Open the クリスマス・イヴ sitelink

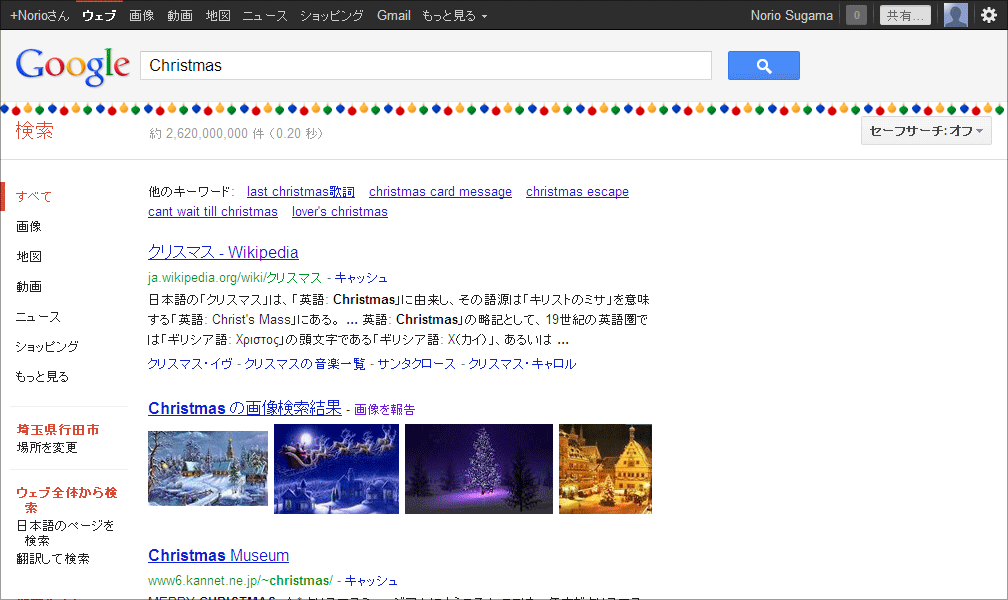click(x=190, y=364)
